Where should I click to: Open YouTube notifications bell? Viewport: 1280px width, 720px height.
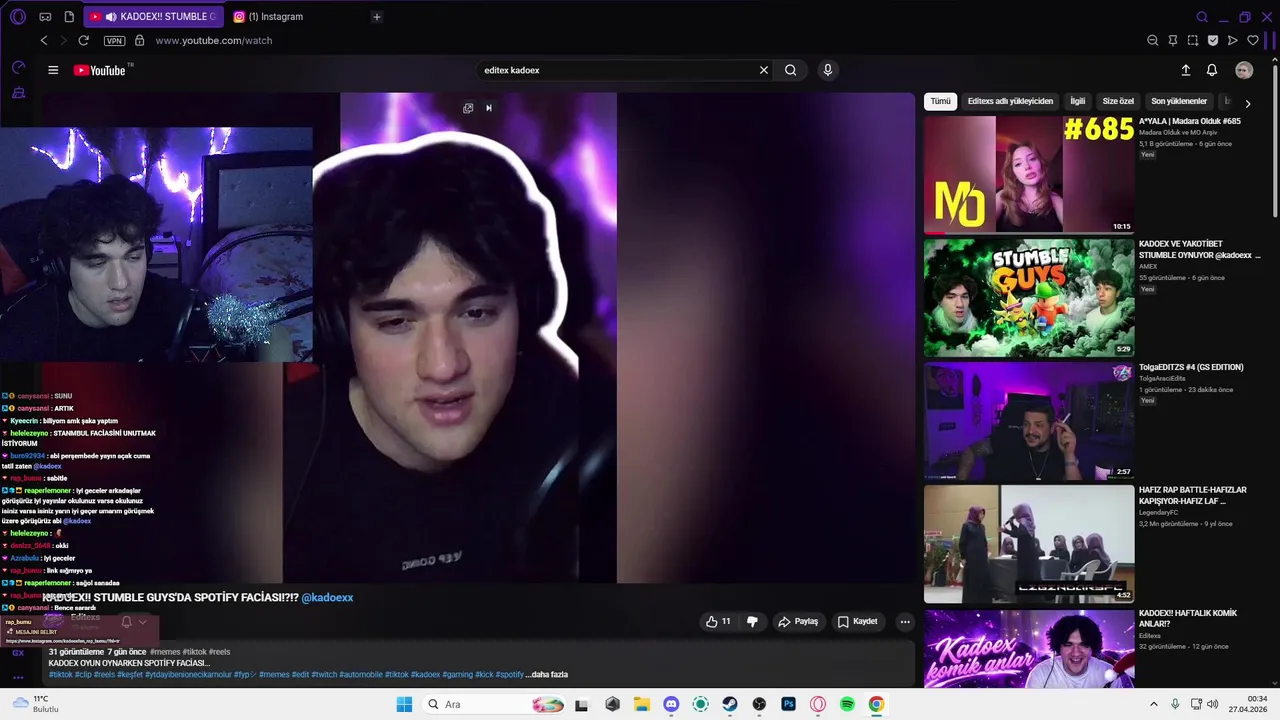1212,70
